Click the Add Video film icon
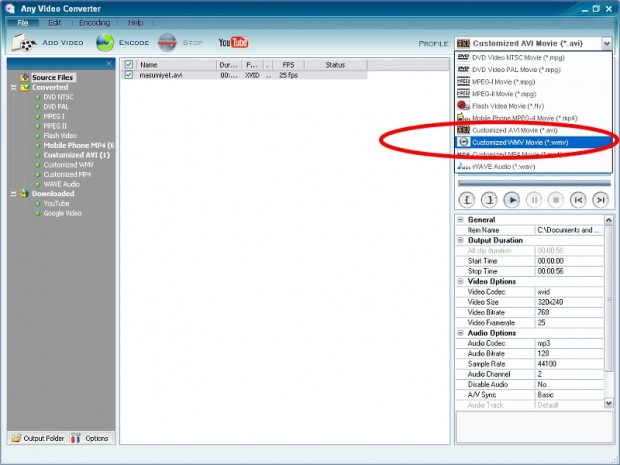Image resolution: width=620 pixels, height=465 pixels. (23, 43)
